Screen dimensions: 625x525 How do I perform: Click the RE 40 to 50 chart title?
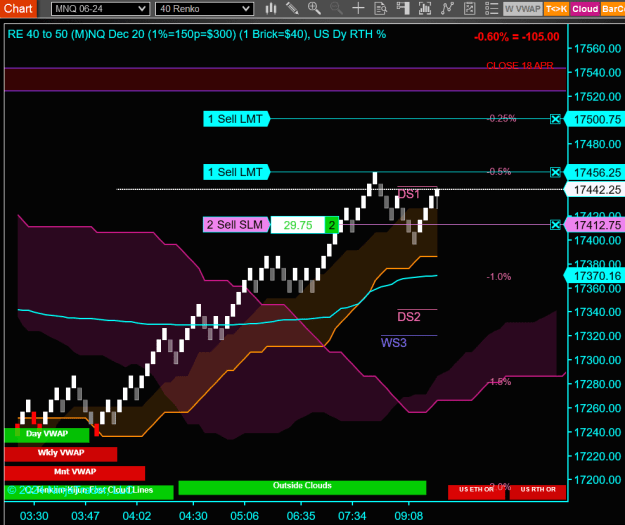pos(197,34)
